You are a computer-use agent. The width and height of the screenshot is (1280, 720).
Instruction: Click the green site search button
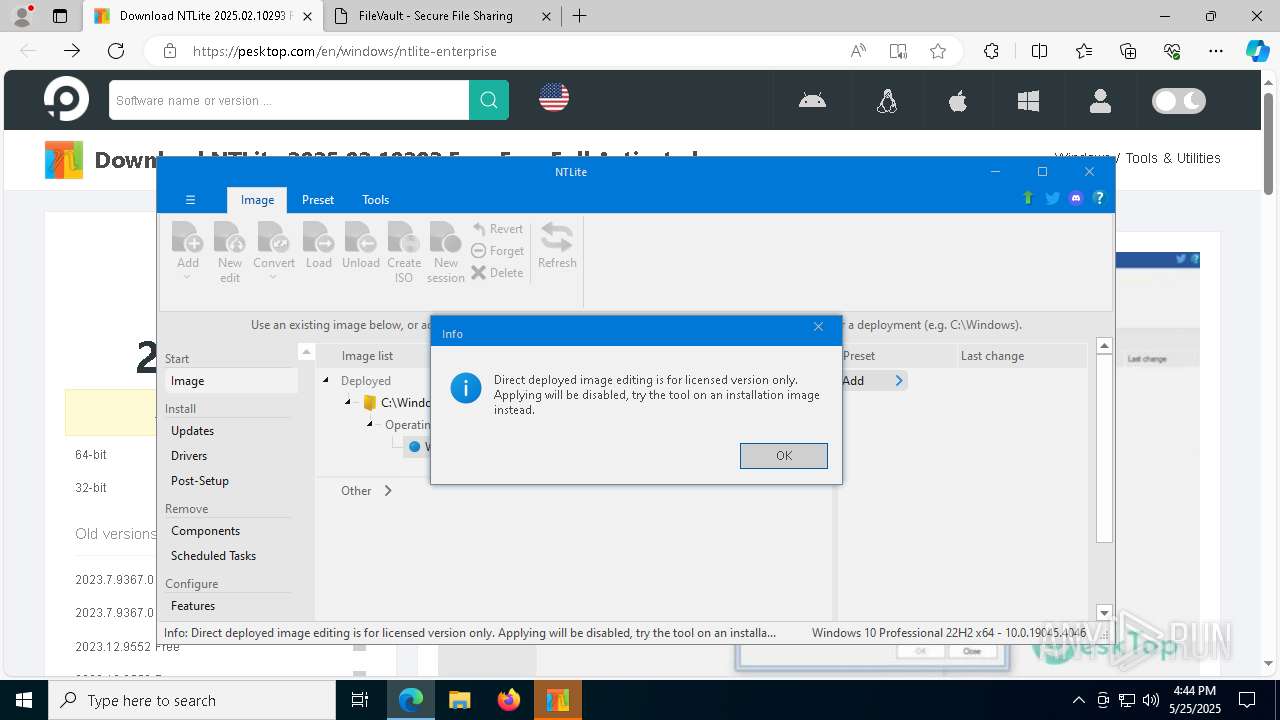click(x=489, y=100)
